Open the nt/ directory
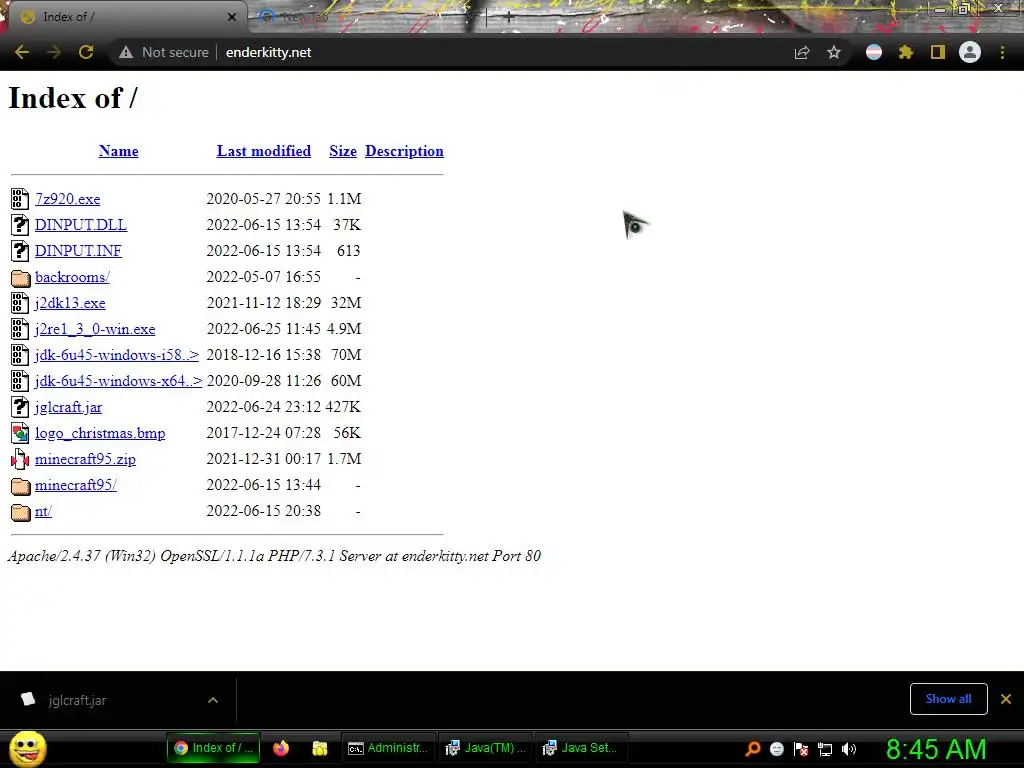This screenshot has height=768, width=1024. pos(43,511)
